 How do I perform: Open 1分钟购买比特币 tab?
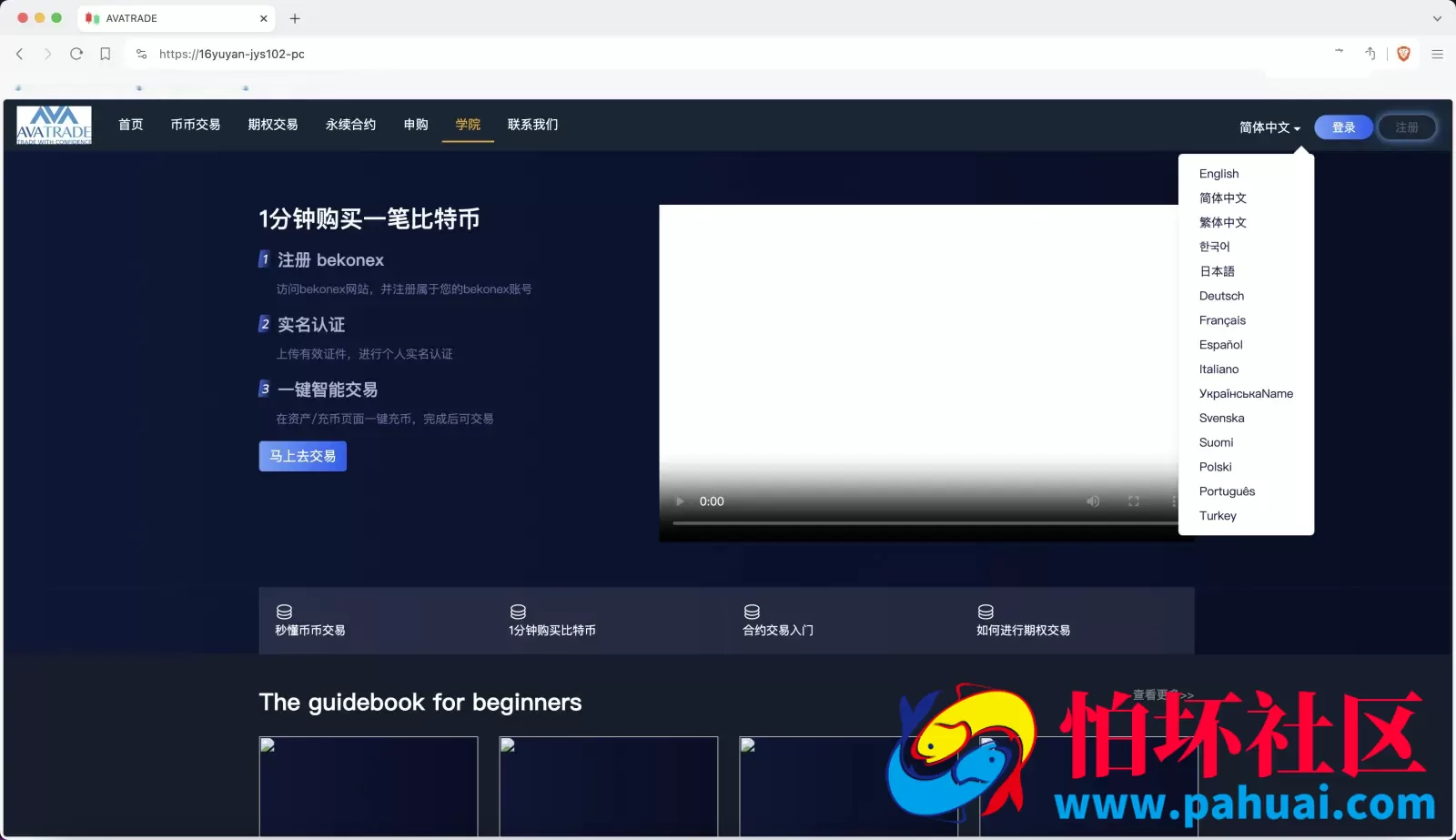[x=552, y=631]
